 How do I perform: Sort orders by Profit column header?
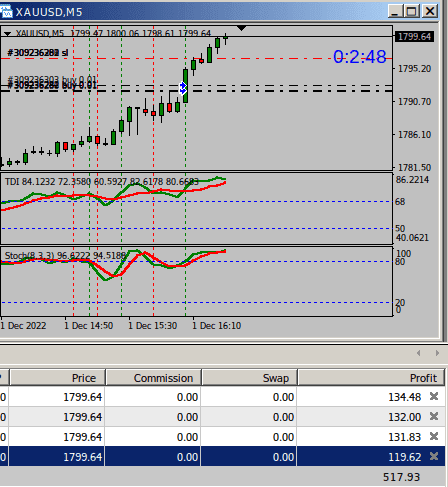click(371, 378)
